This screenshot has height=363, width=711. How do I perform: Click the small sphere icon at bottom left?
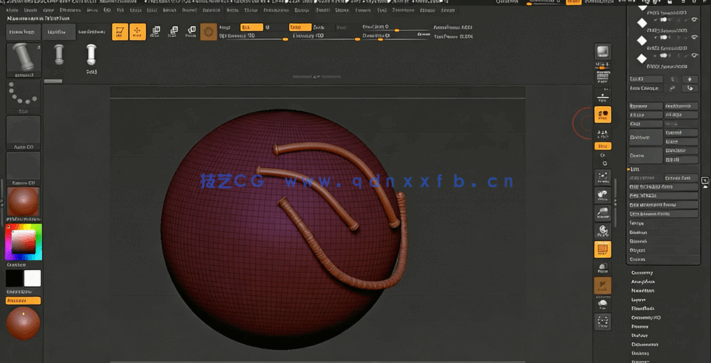(x=23, y=323)
